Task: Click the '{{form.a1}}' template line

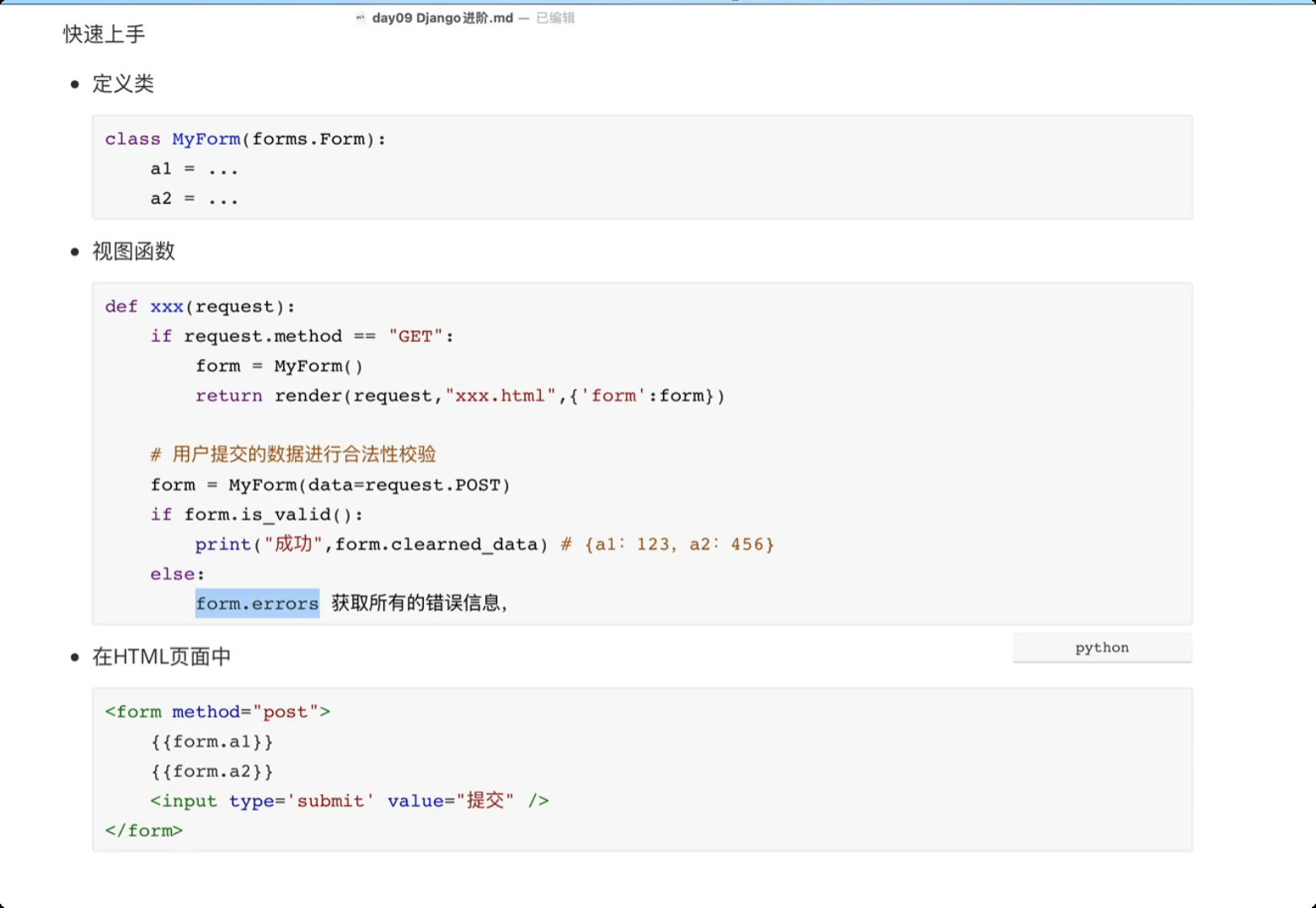Action: coord(212,742)
